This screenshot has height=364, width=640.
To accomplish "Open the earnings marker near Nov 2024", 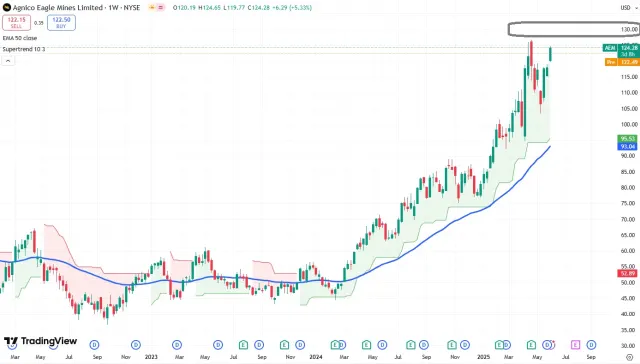I will pos(452,345).
